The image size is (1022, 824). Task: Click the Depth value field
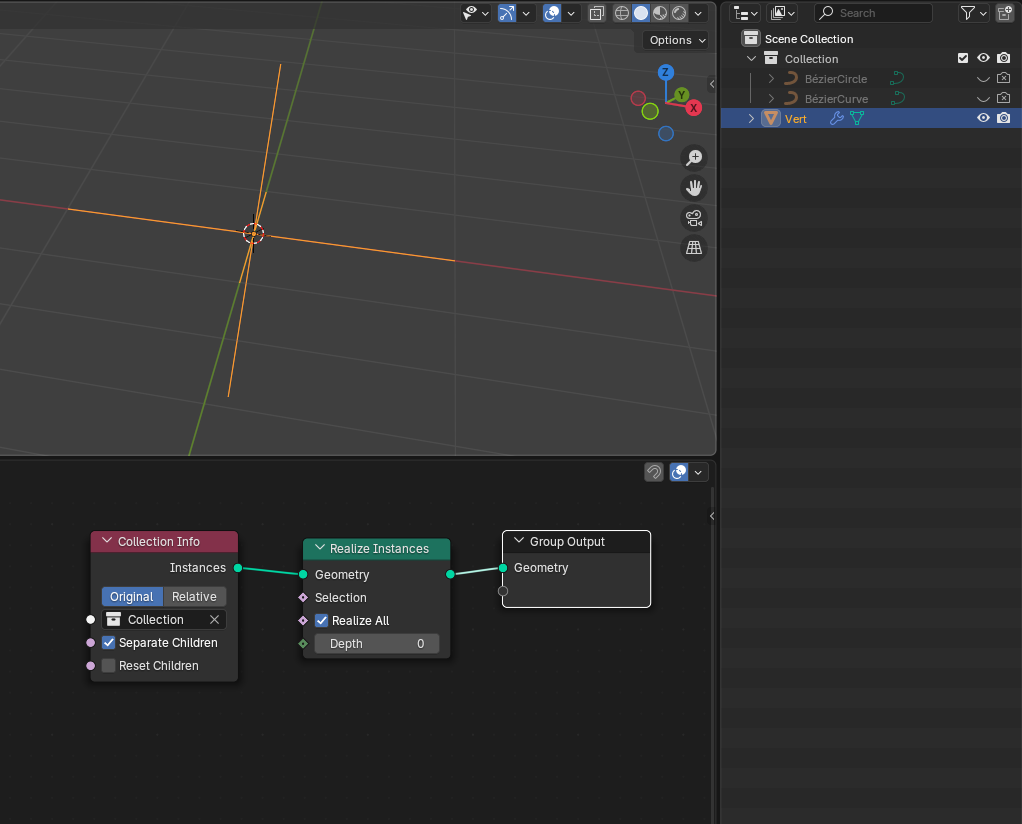(x=377, y=643)
